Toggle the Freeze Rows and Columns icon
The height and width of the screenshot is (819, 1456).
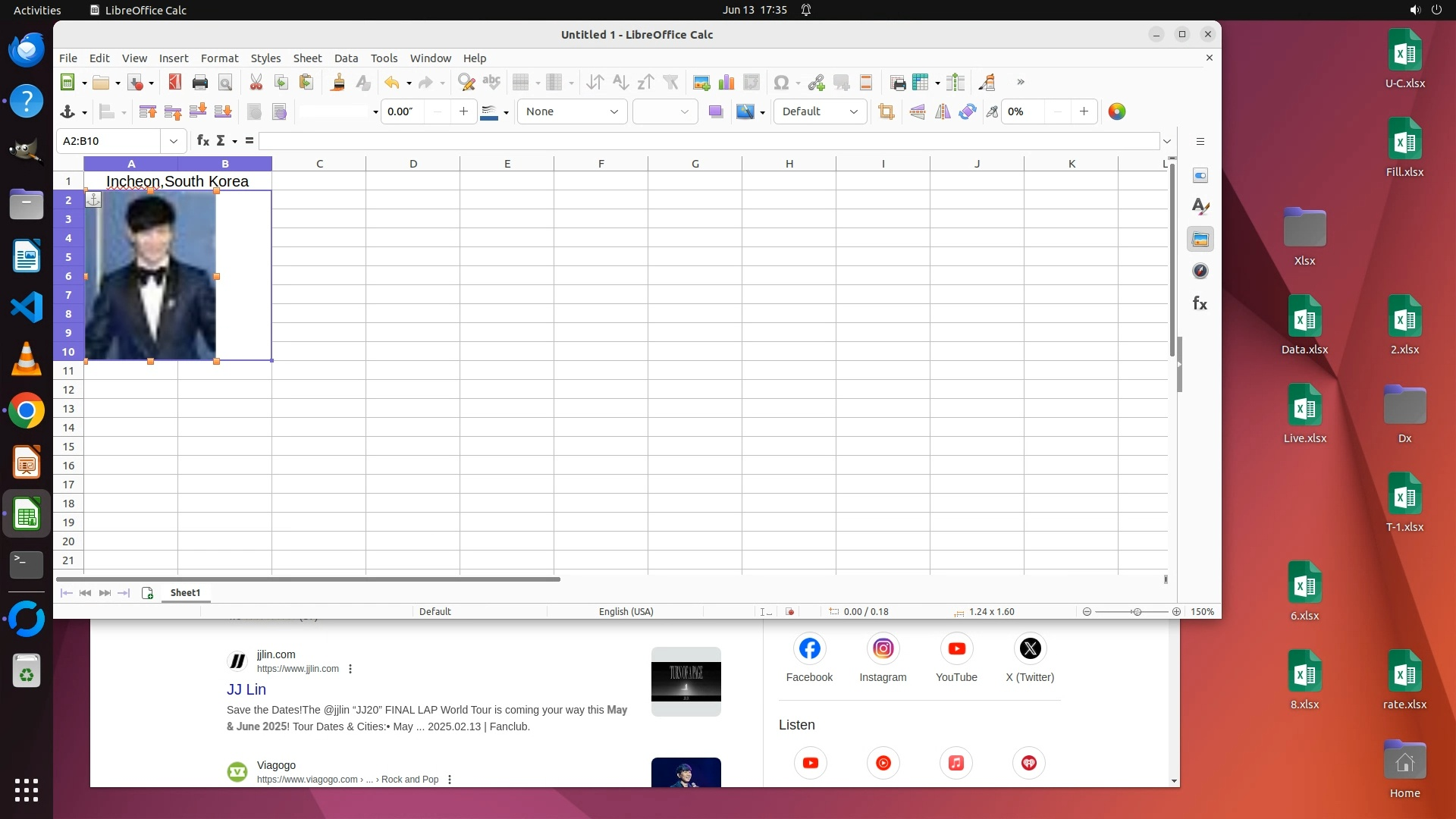(x=921, y=83)
